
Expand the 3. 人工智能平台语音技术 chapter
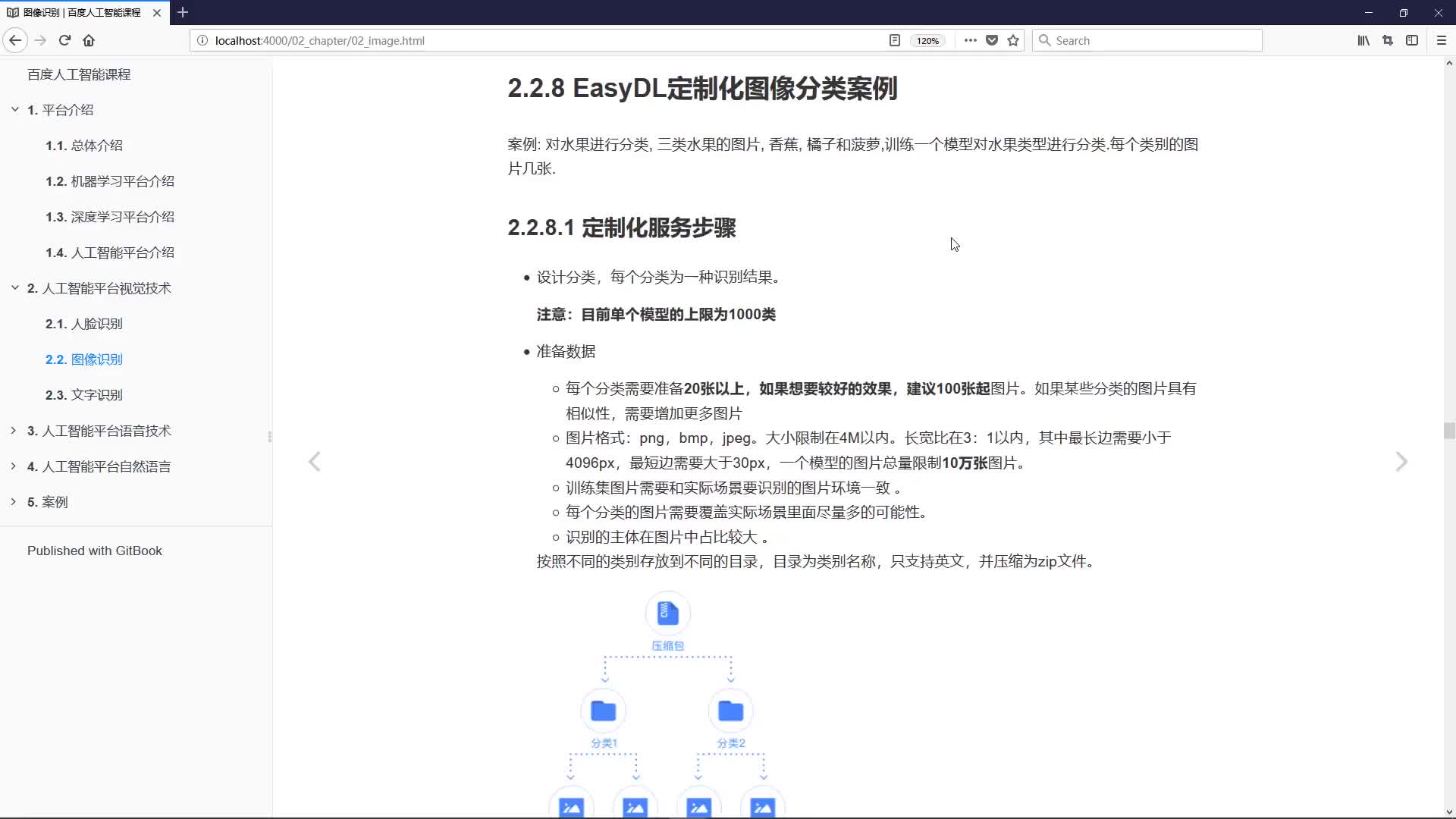[14, 430]
